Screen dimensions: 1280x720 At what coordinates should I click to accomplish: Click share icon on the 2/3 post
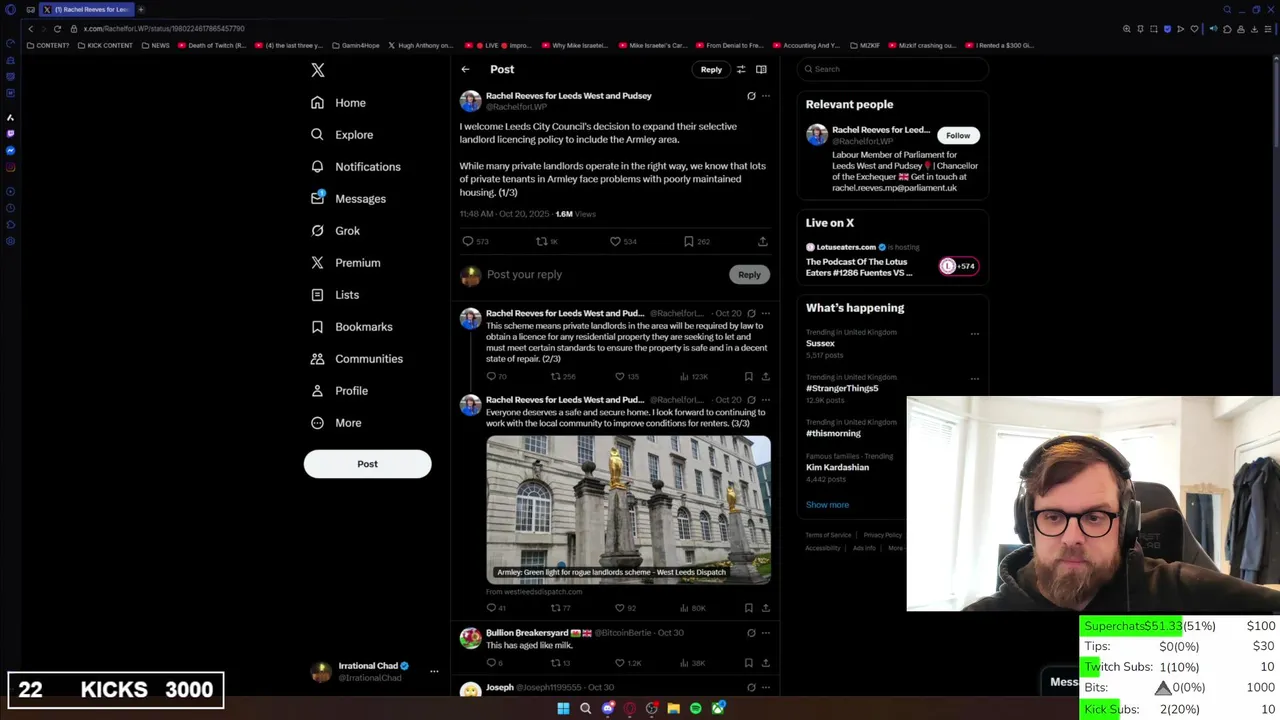(765, 376)
